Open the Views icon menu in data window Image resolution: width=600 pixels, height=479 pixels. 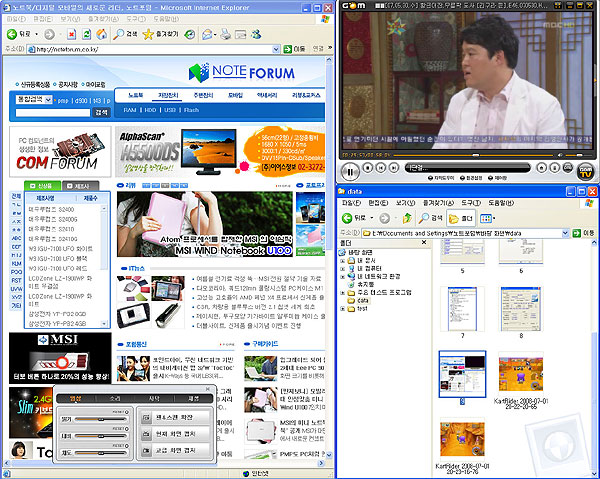tap(487, 218)
